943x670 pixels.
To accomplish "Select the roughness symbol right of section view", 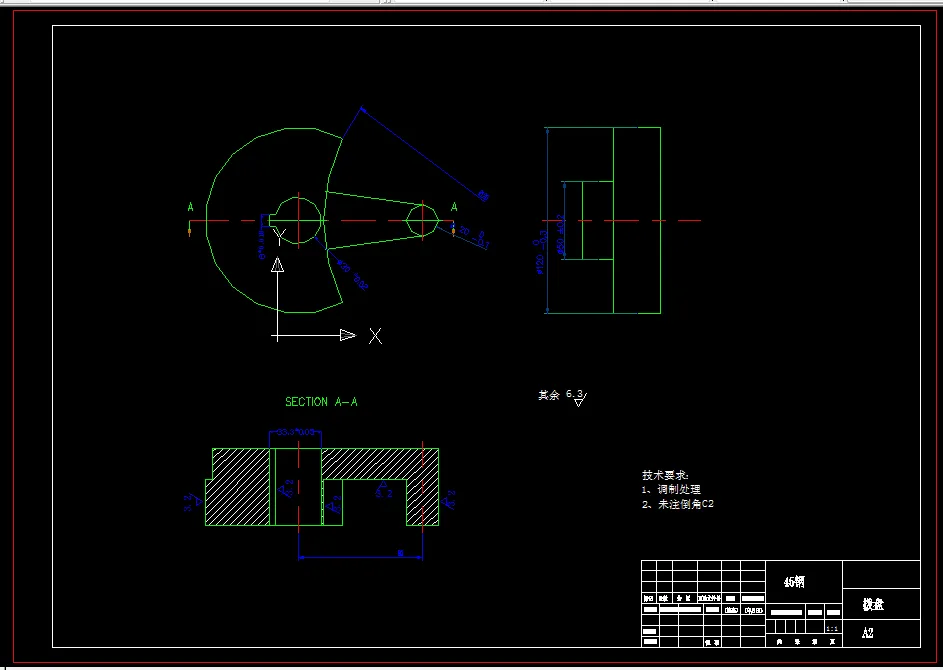I will [x=448, y=500].
